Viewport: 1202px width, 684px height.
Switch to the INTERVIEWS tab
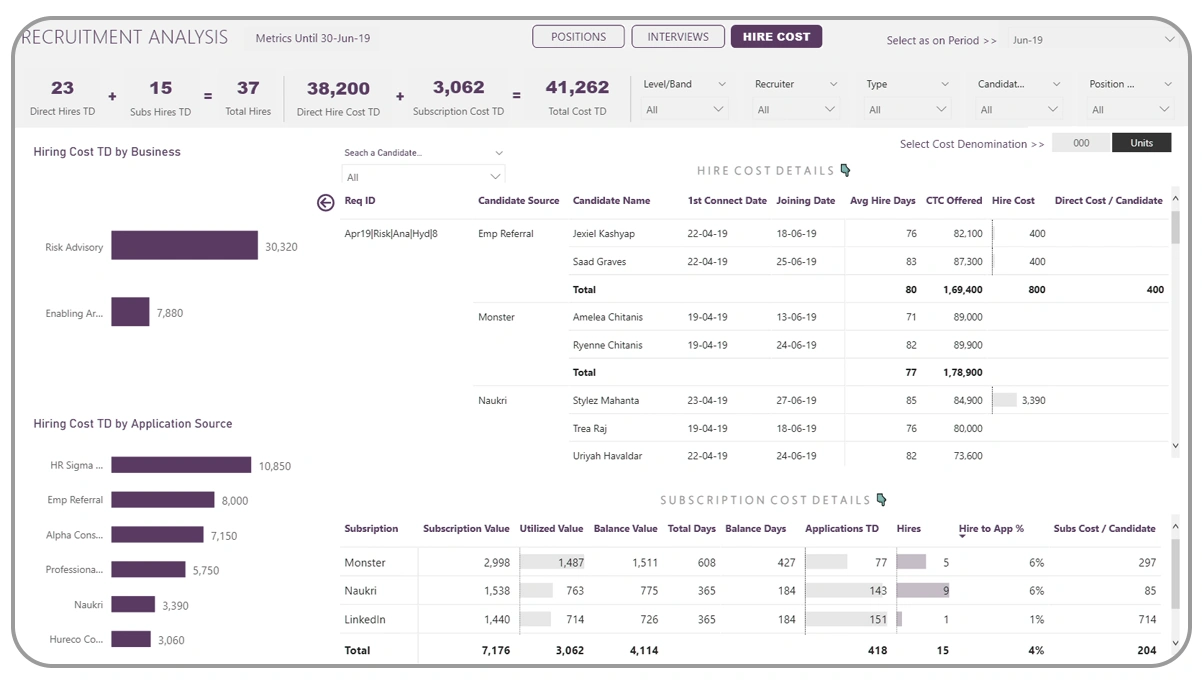click(x=678, y=36)
